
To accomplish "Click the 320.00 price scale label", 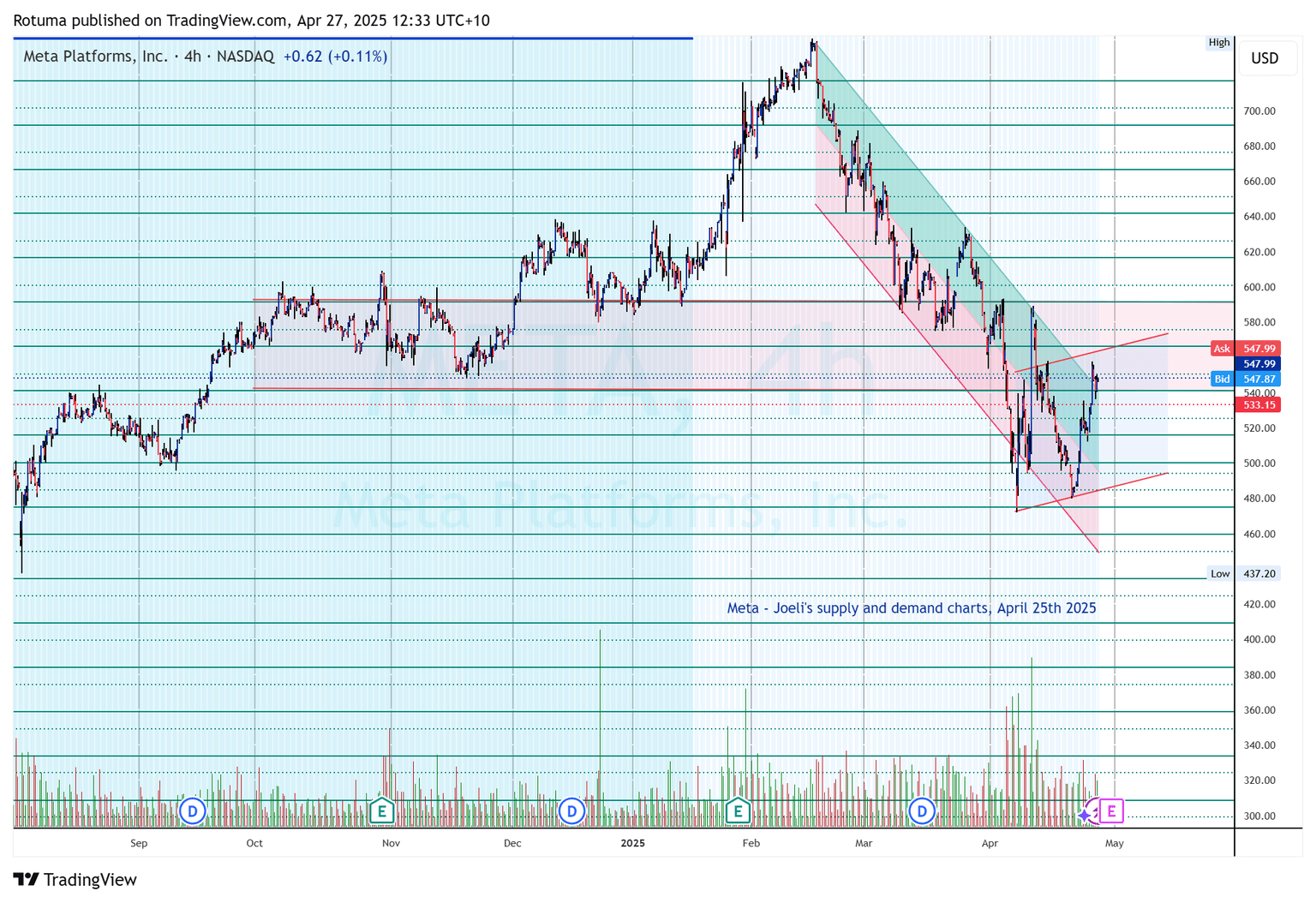I will (x=1259, y=780).
